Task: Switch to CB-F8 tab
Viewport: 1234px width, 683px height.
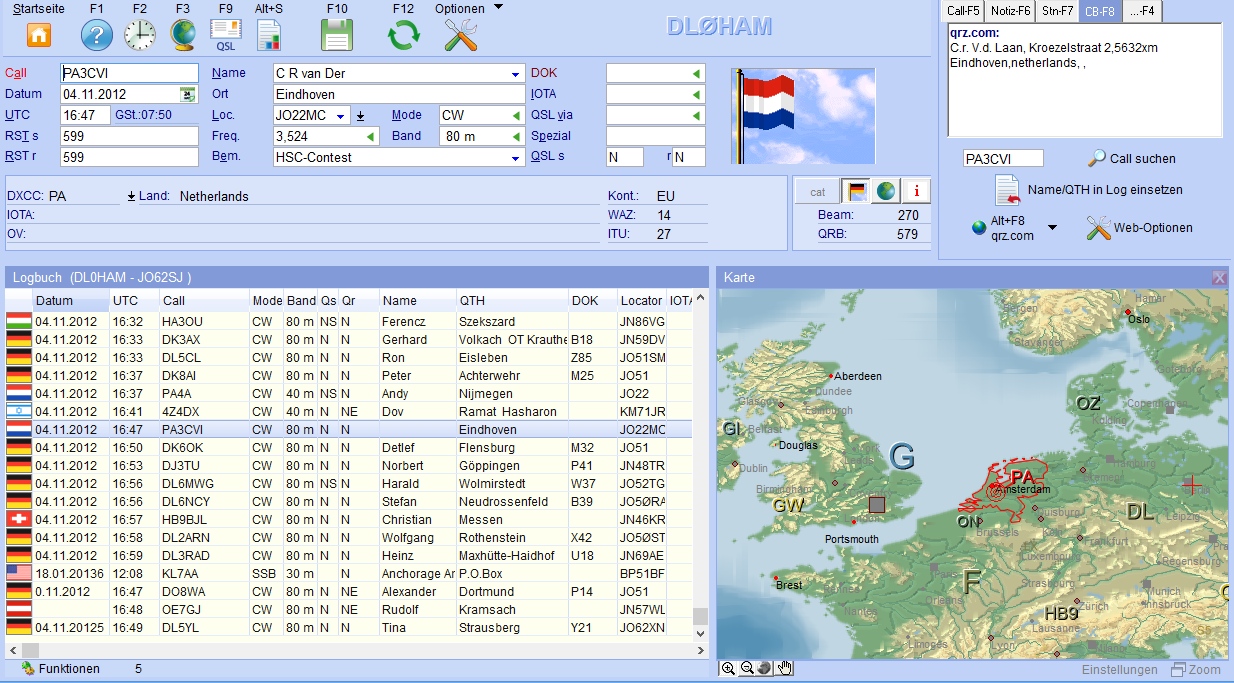Action: [x=1100, y=11]
